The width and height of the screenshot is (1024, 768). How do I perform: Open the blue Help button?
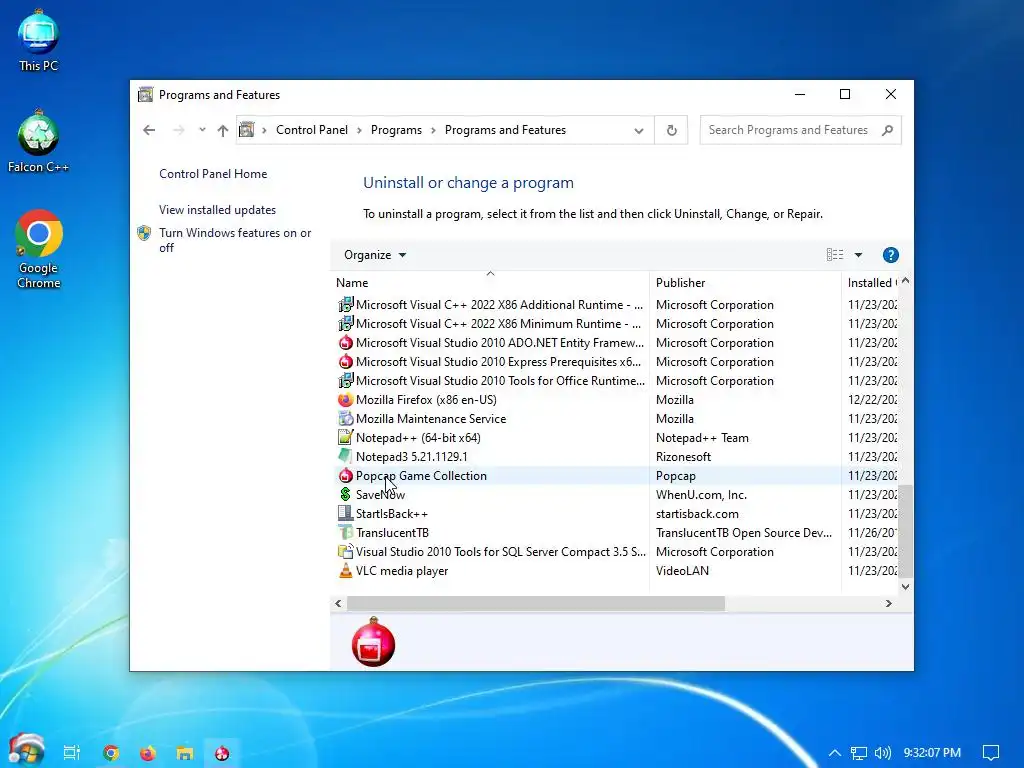coord(890,255)
